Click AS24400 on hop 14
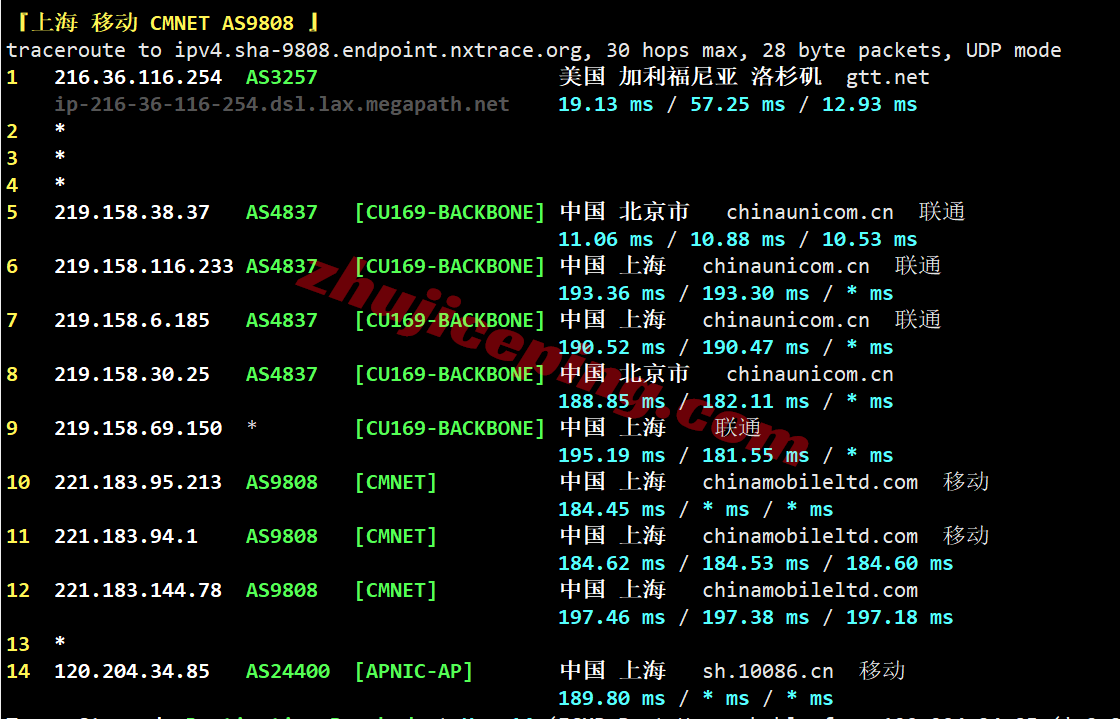This screenshot has height=719, width=1120. click(288, 671)
